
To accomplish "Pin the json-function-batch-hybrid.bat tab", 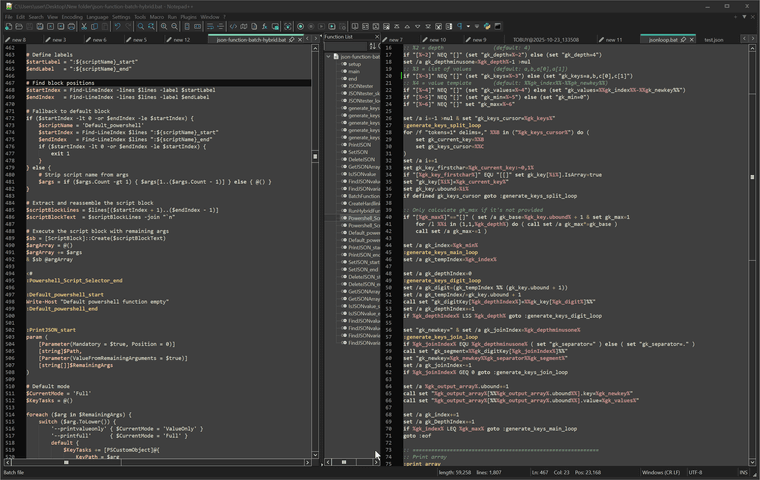I will coord(291,40).
